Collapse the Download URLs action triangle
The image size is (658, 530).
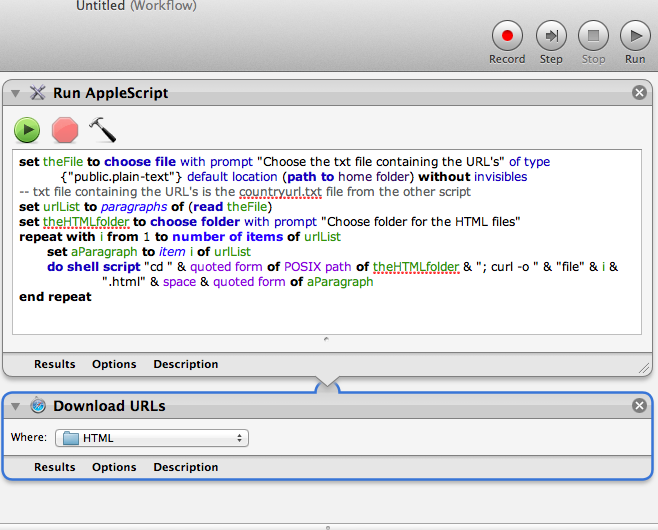(16, 406)
